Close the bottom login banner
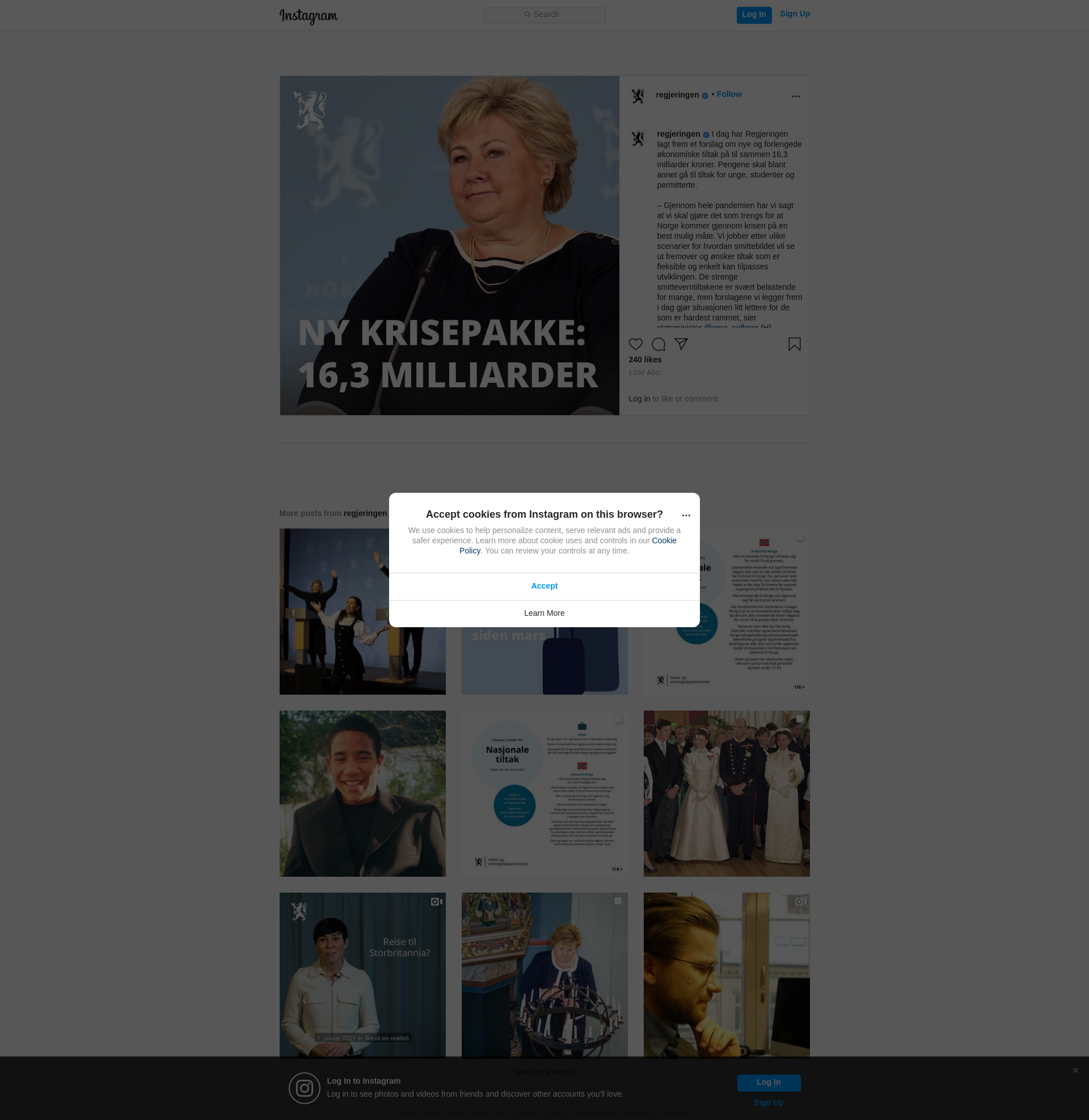 click(x=1075, y=1071)
